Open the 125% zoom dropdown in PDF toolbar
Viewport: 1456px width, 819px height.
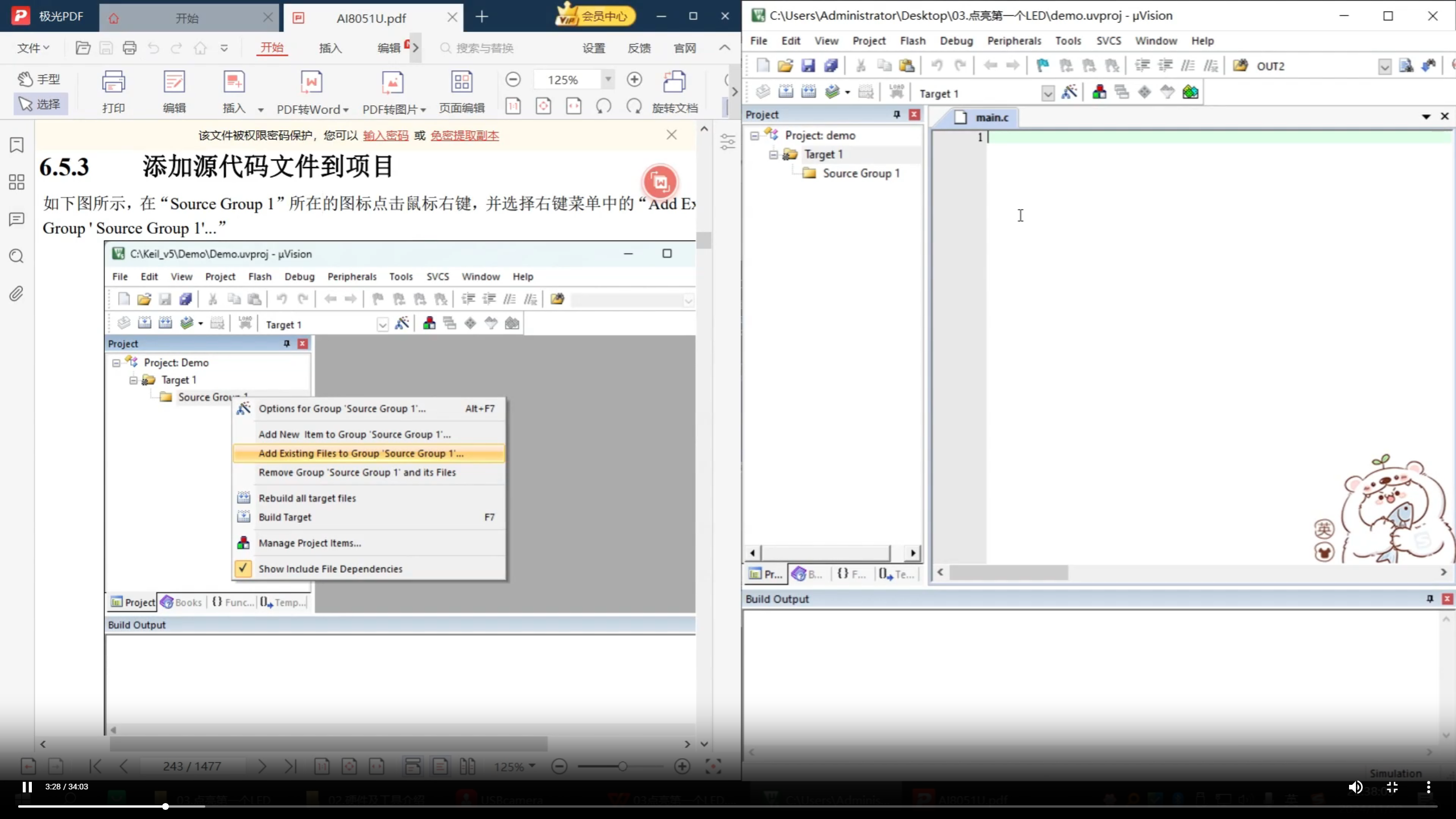point(608,79)
